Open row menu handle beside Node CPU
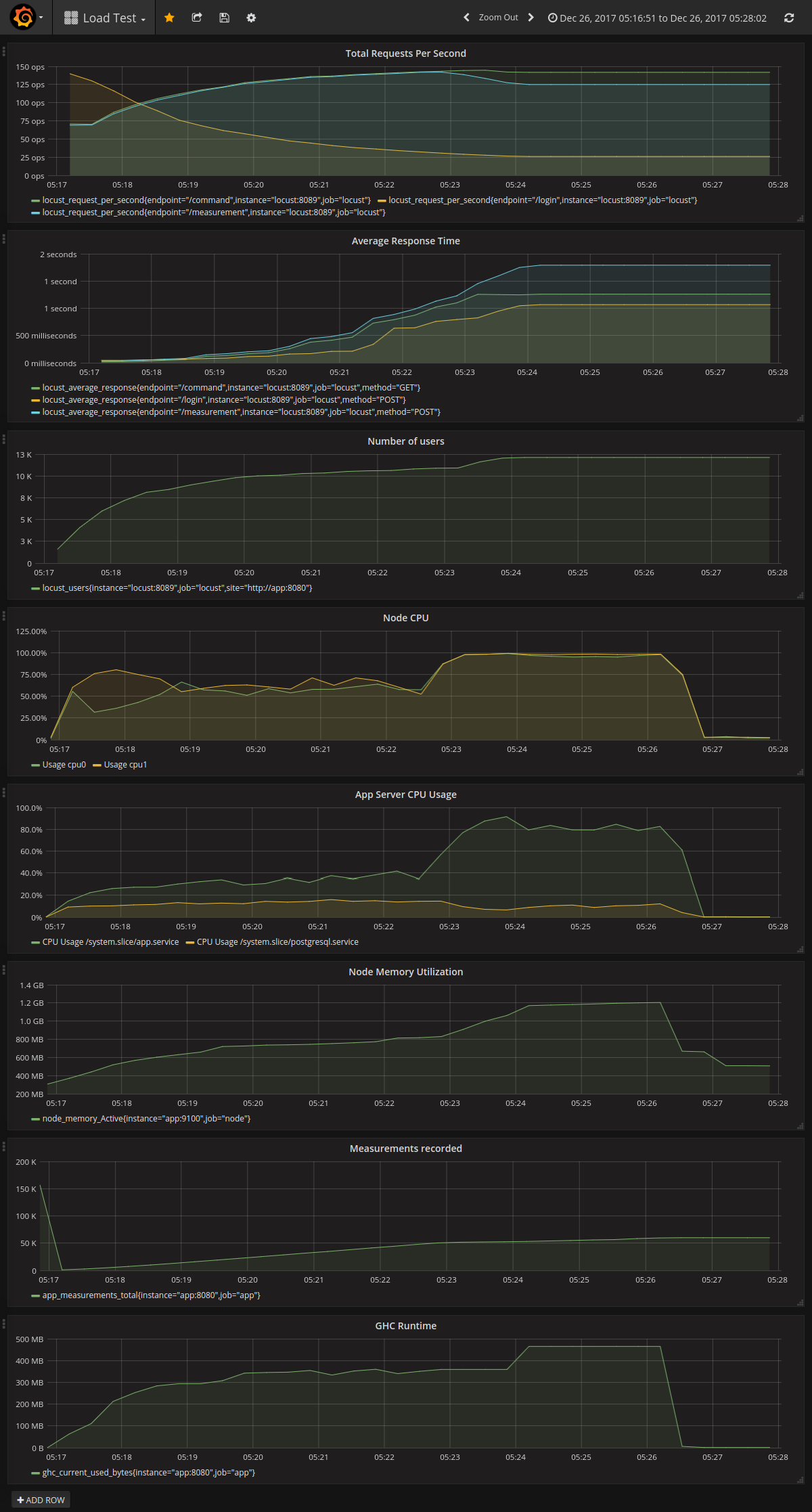The height and width of the screenshot is (1512, 812). (x=3, y=615)
